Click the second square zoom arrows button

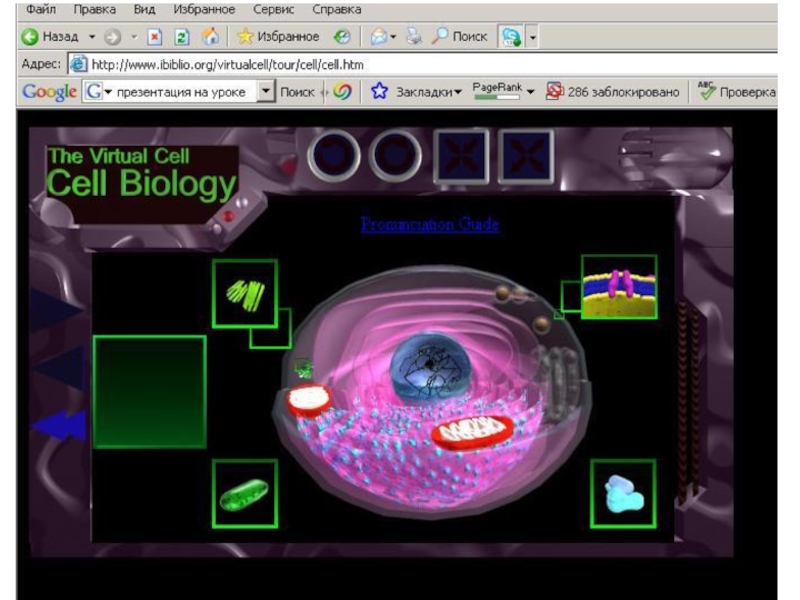click(x=526, y=156)
